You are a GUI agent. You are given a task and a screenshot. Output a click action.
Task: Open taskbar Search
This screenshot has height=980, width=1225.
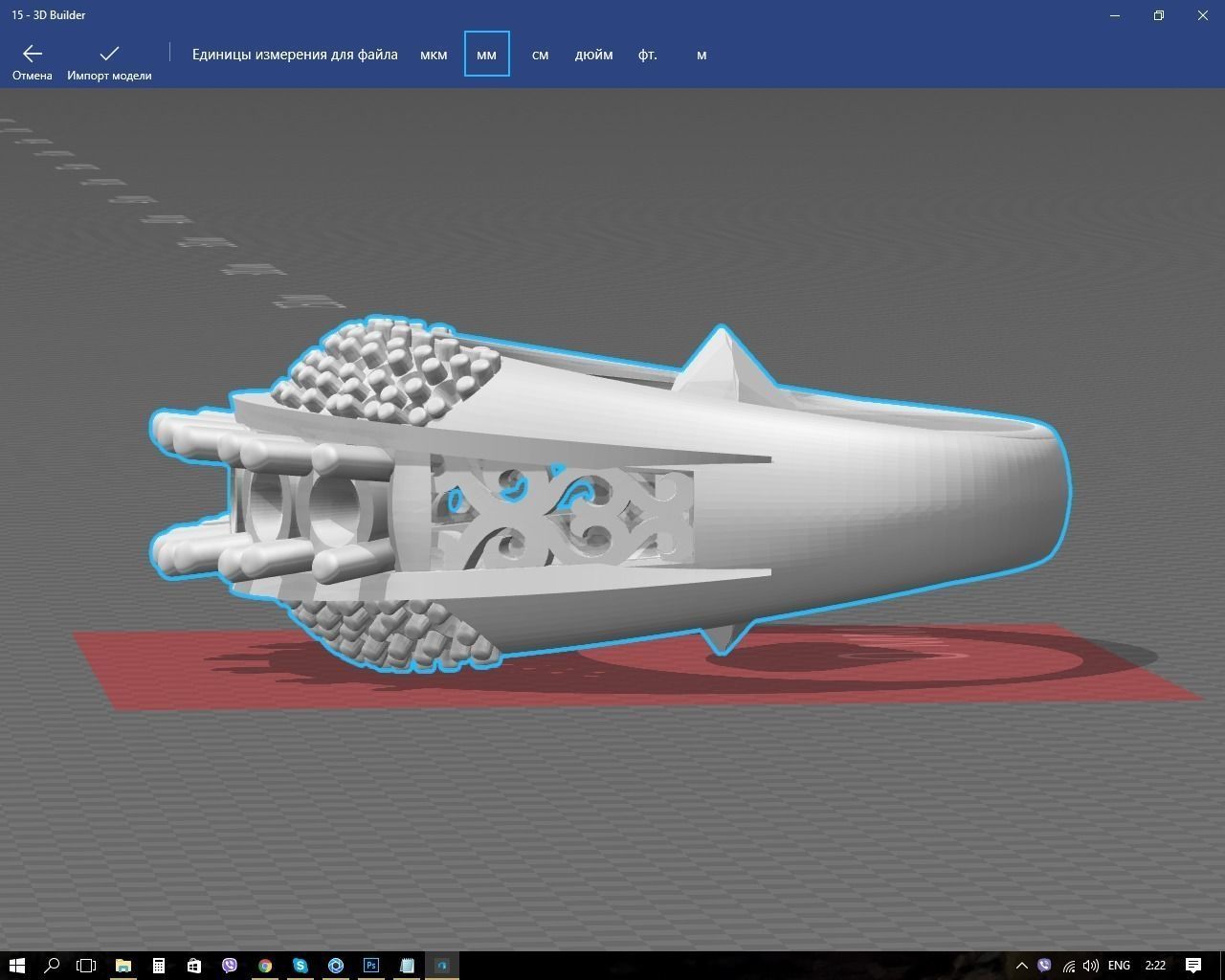52,966
